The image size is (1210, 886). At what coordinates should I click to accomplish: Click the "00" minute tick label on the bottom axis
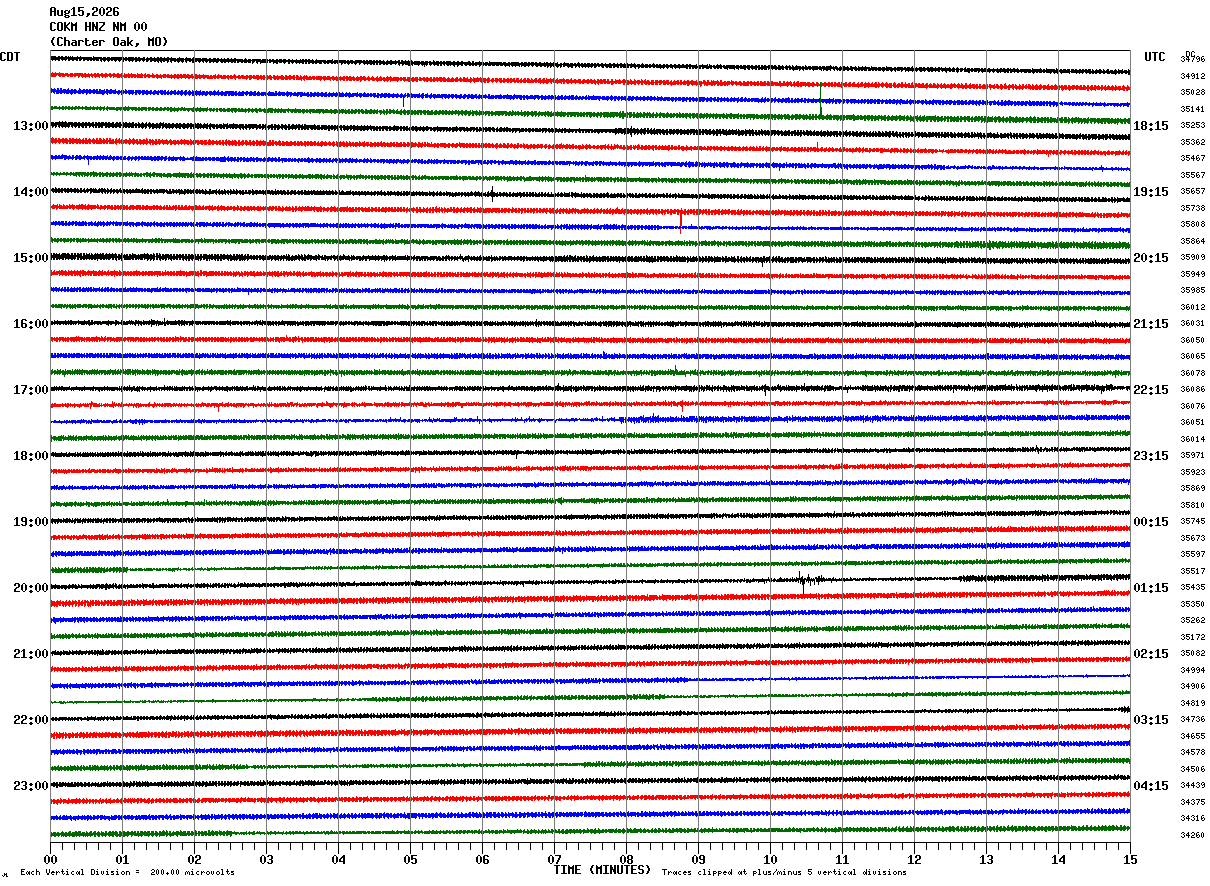tap(50, 859)
